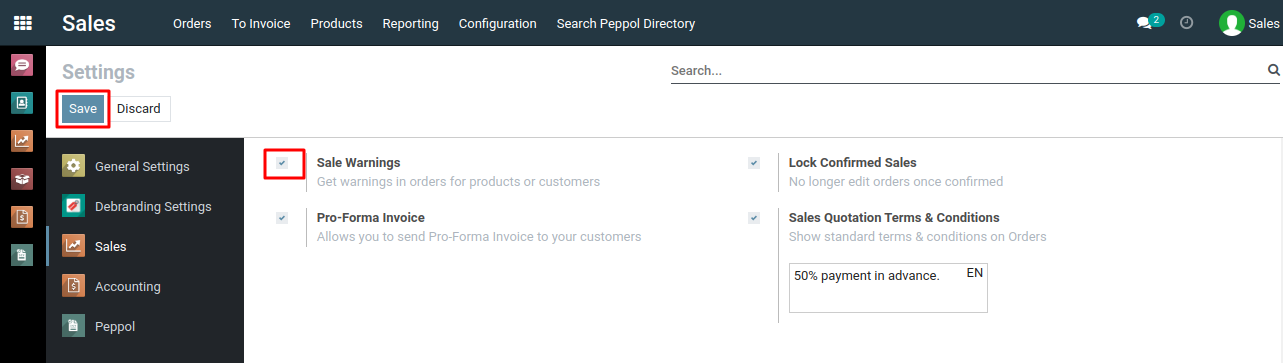Open the activities clock icon
This screenshot has width=1283, height=363.
pyautogui.click(x=1187, y=23)
